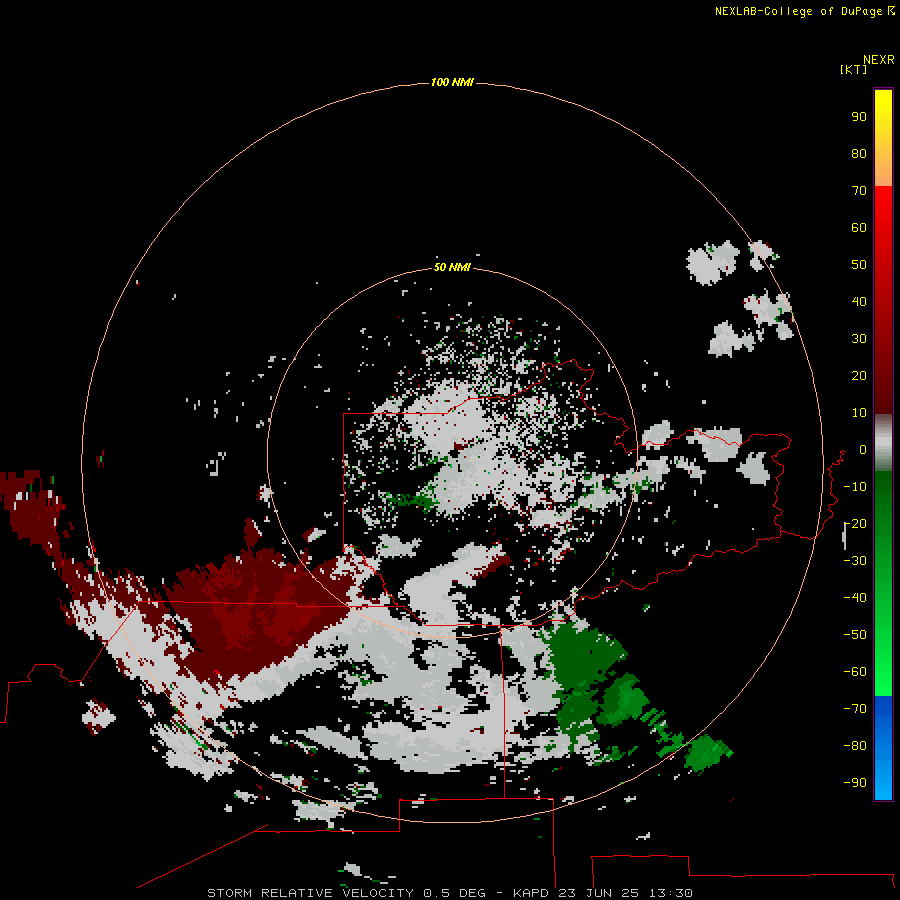Click the 0 value on the velocity scale

[x=863, y=449]
